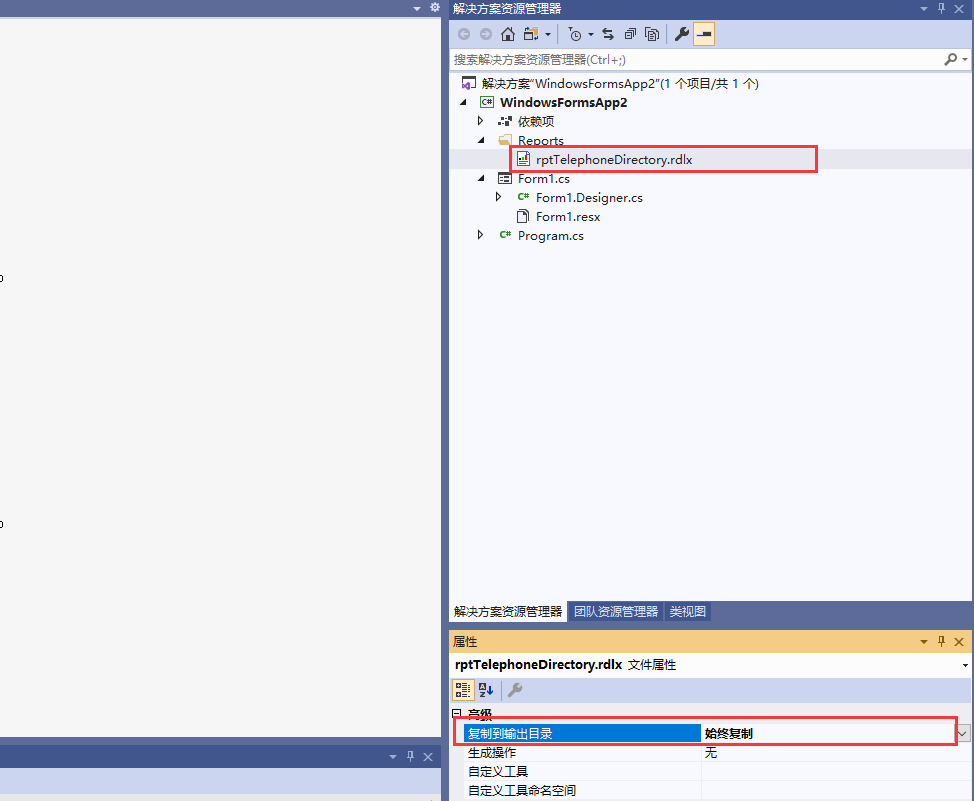Select Form1.cs in the tree
Image resolution: width=974 pixels, height=801 pixels.
(x=544, y=179)
